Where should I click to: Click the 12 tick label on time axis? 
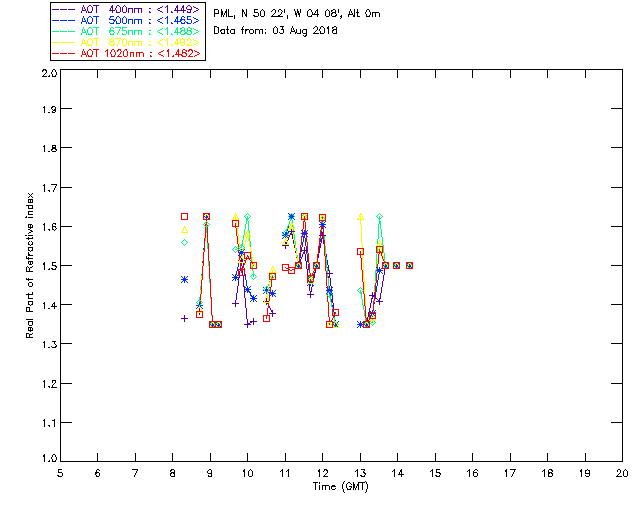coord(322,473)
